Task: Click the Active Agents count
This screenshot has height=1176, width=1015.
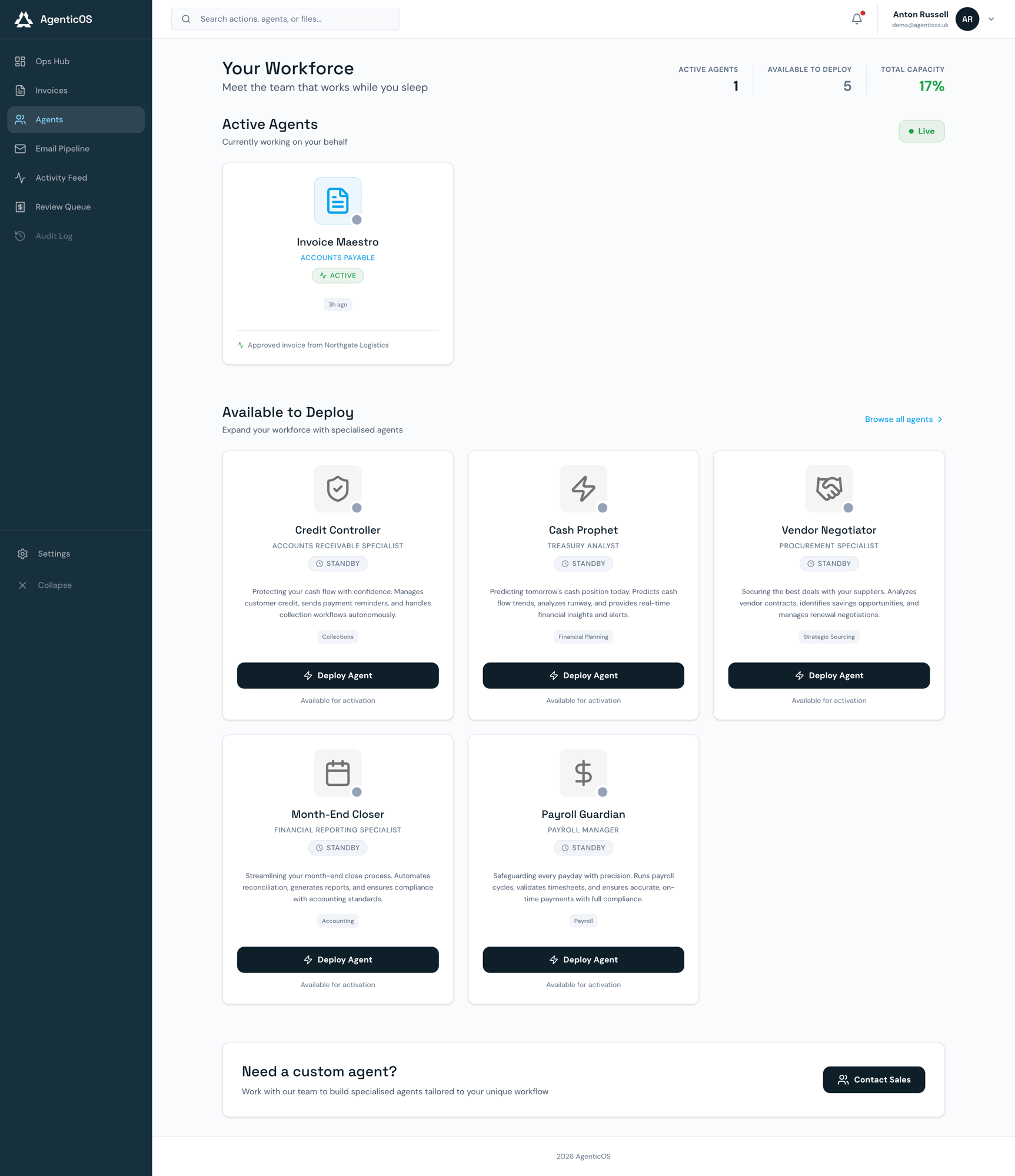Action: click(x=736, y=86)
